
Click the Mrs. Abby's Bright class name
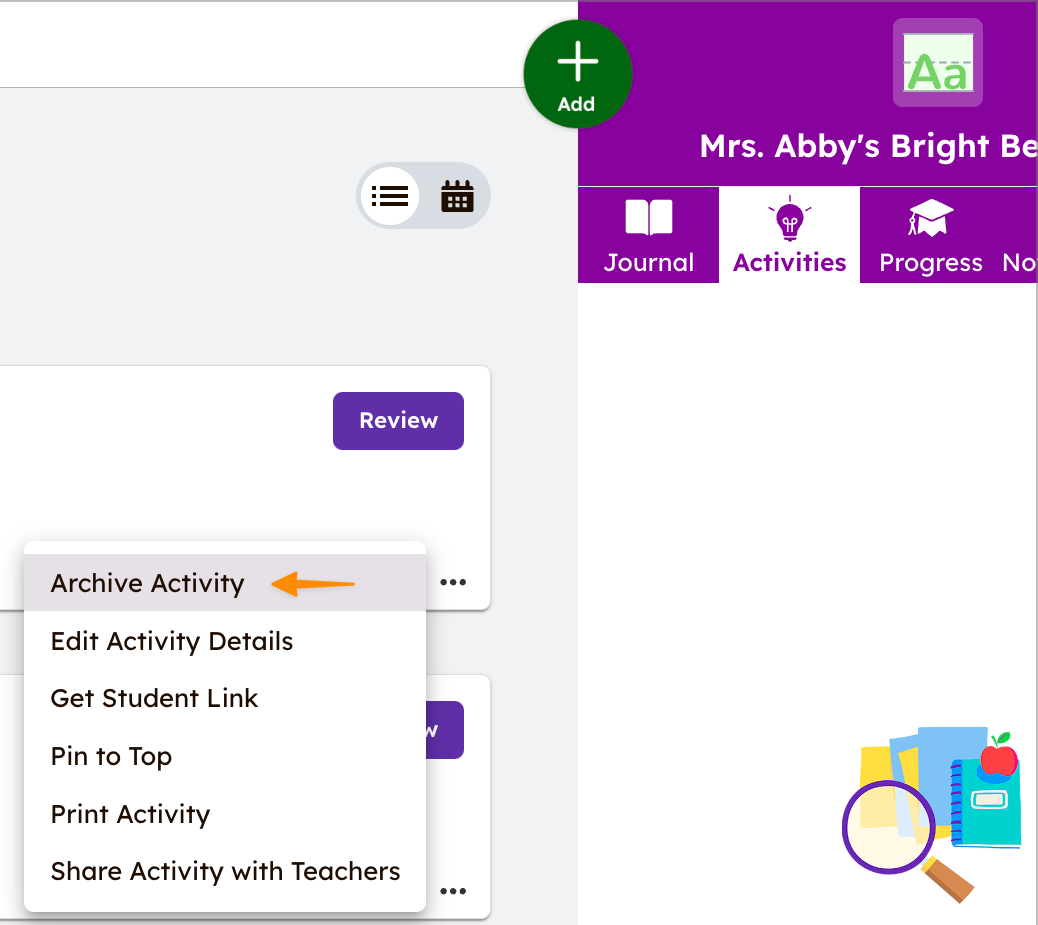867,146
